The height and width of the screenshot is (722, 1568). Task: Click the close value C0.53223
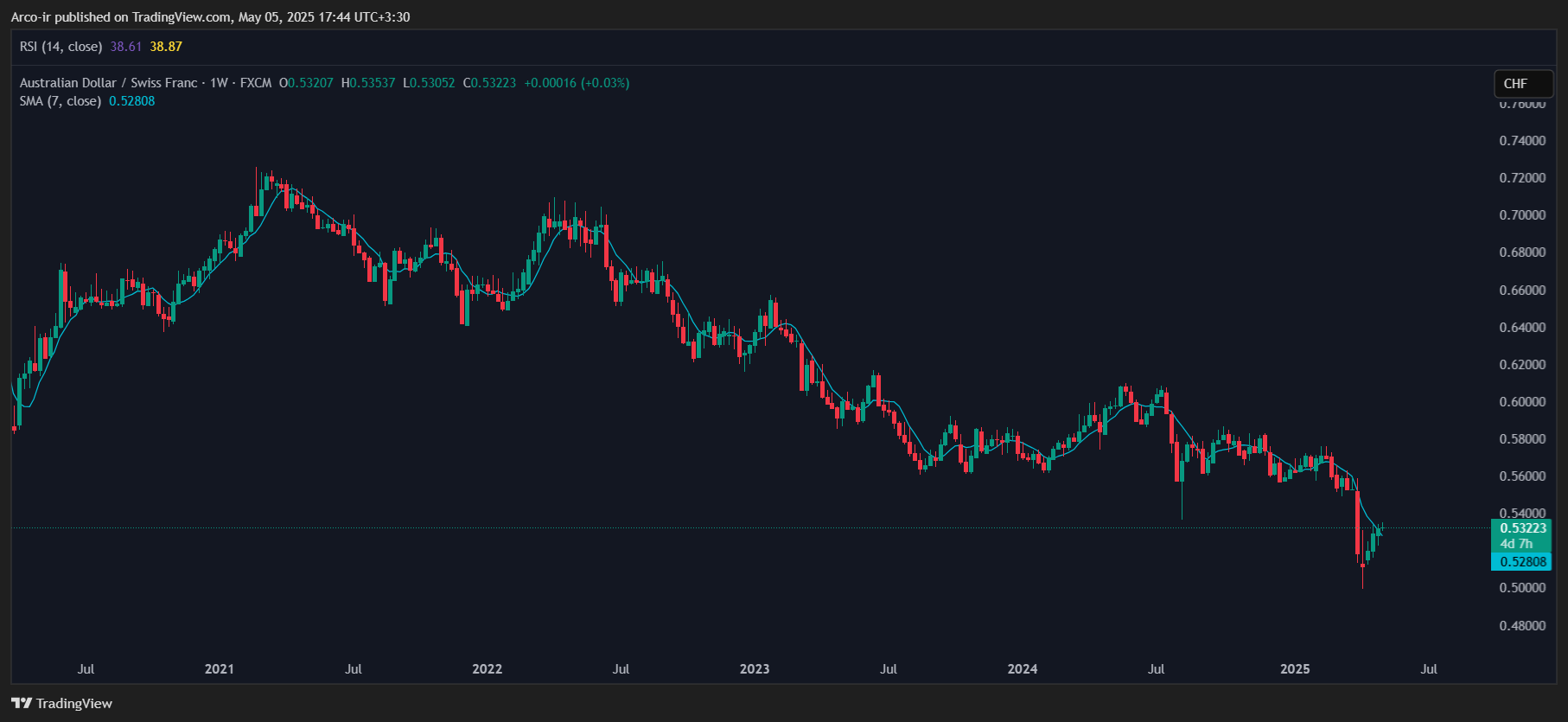click(x=489, y=83)
